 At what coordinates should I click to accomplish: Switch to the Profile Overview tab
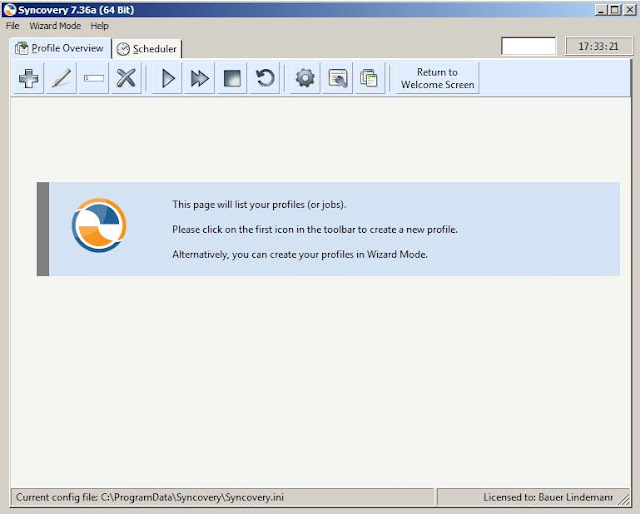pos(60,49)
